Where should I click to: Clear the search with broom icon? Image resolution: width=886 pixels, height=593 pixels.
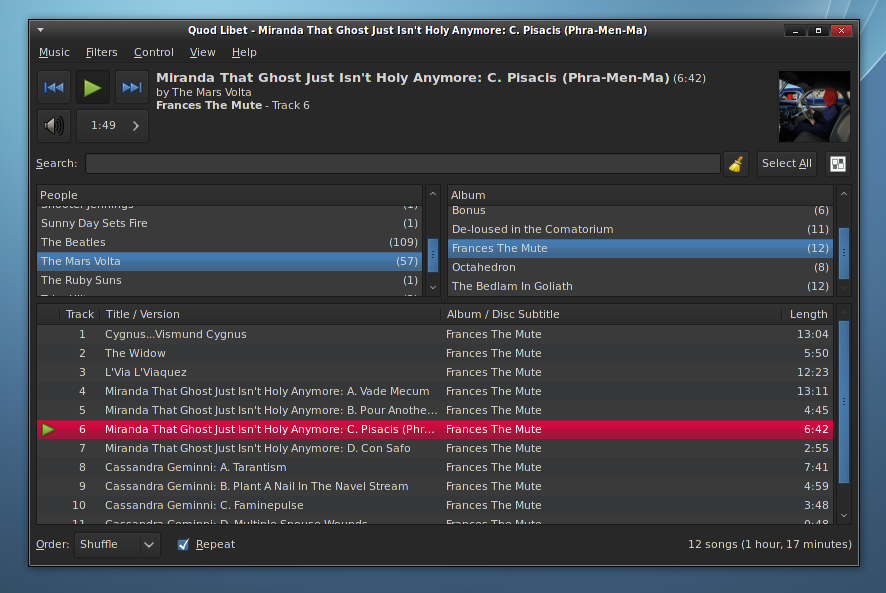tap(736, 164)
